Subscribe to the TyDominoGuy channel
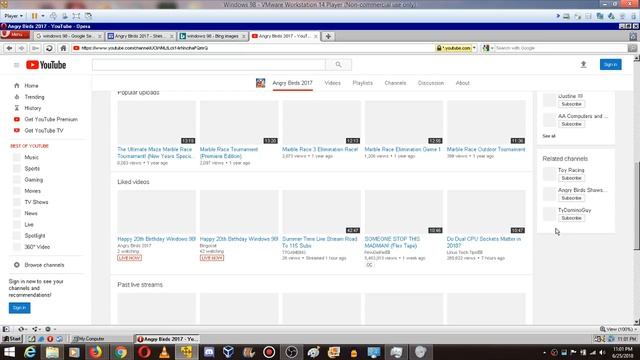640x360 pixels. tap(571, 218)
